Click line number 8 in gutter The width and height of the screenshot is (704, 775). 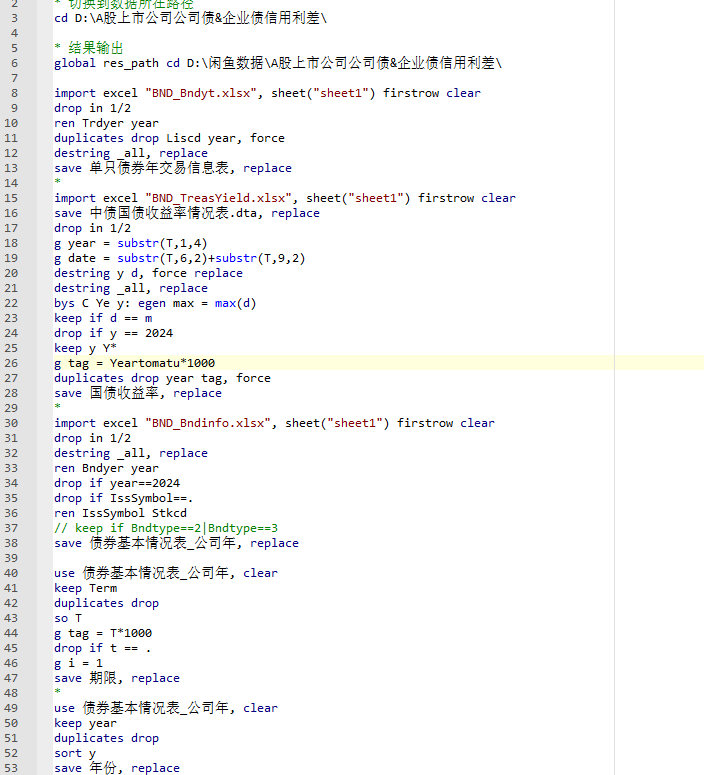pyautogui.click(x=14, y=93)
